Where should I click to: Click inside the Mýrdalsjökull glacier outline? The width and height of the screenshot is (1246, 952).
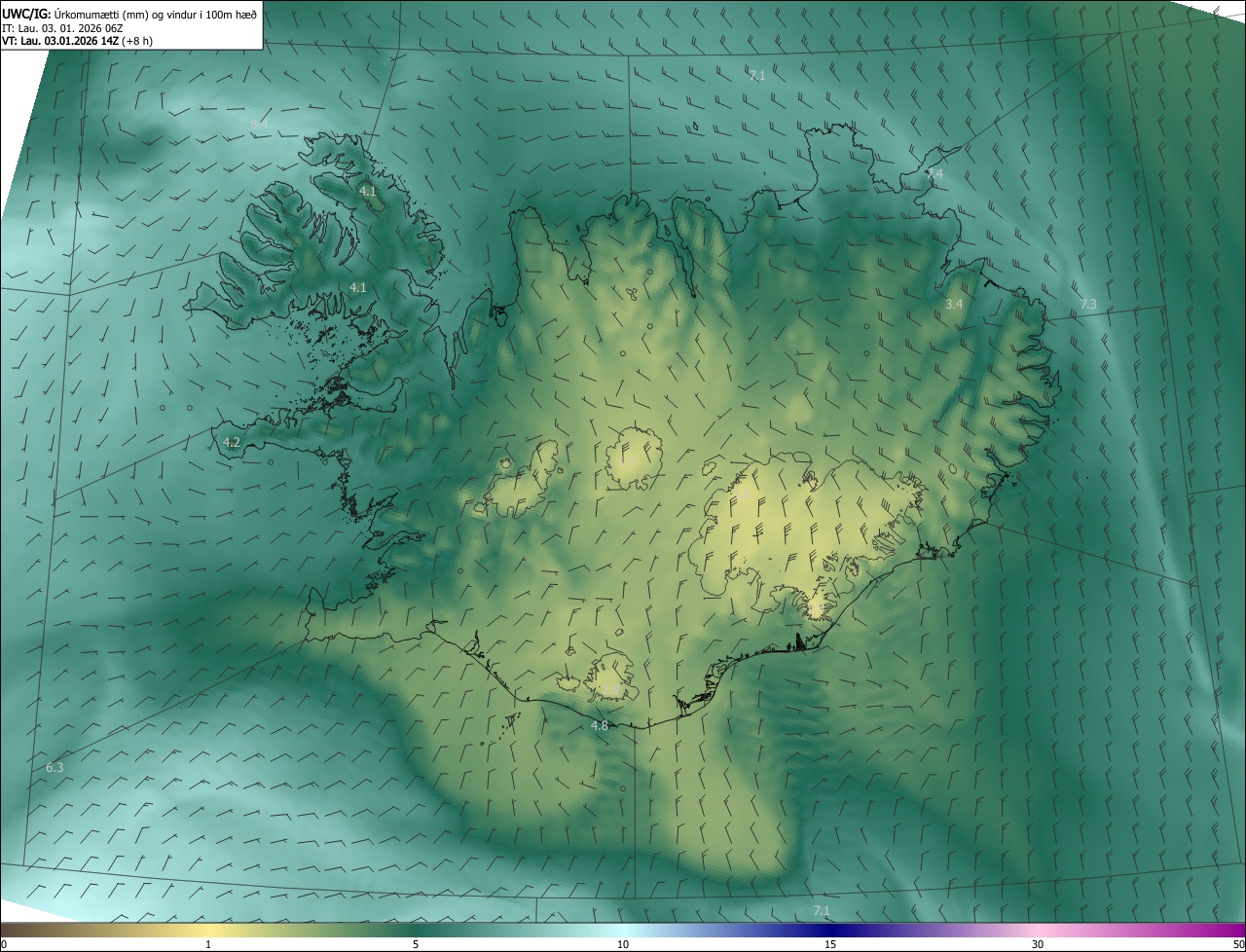click(x=613, y=677)
